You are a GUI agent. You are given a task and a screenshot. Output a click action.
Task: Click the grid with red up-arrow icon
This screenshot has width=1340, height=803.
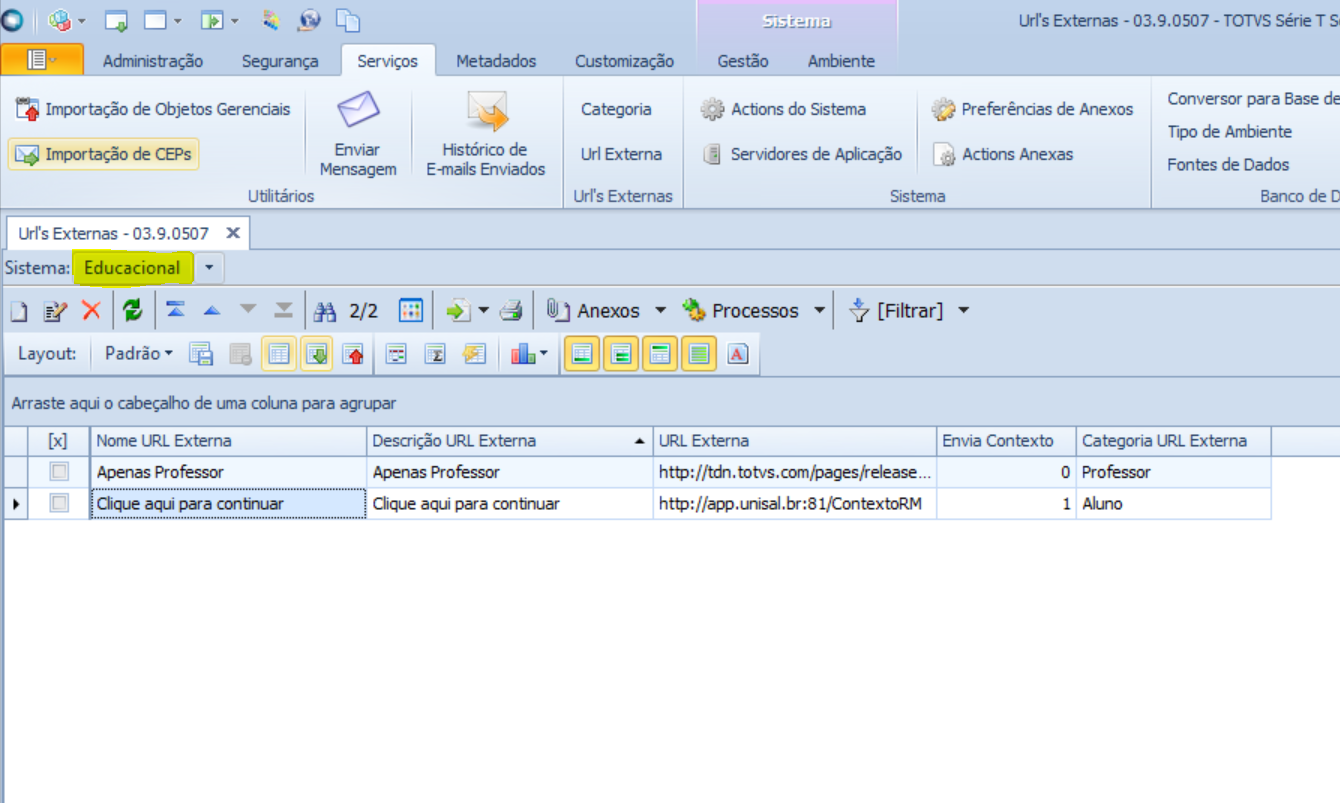354,354
